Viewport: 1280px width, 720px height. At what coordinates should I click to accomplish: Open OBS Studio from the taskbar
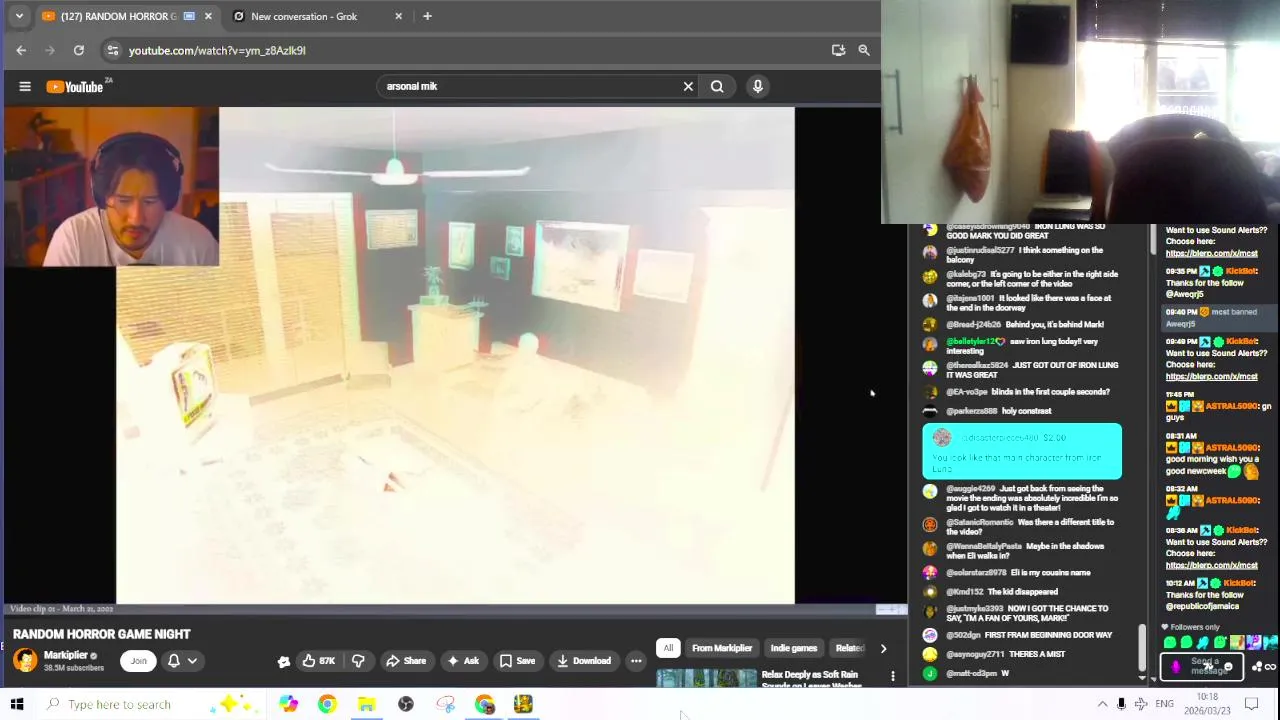[x=406, y=704]
